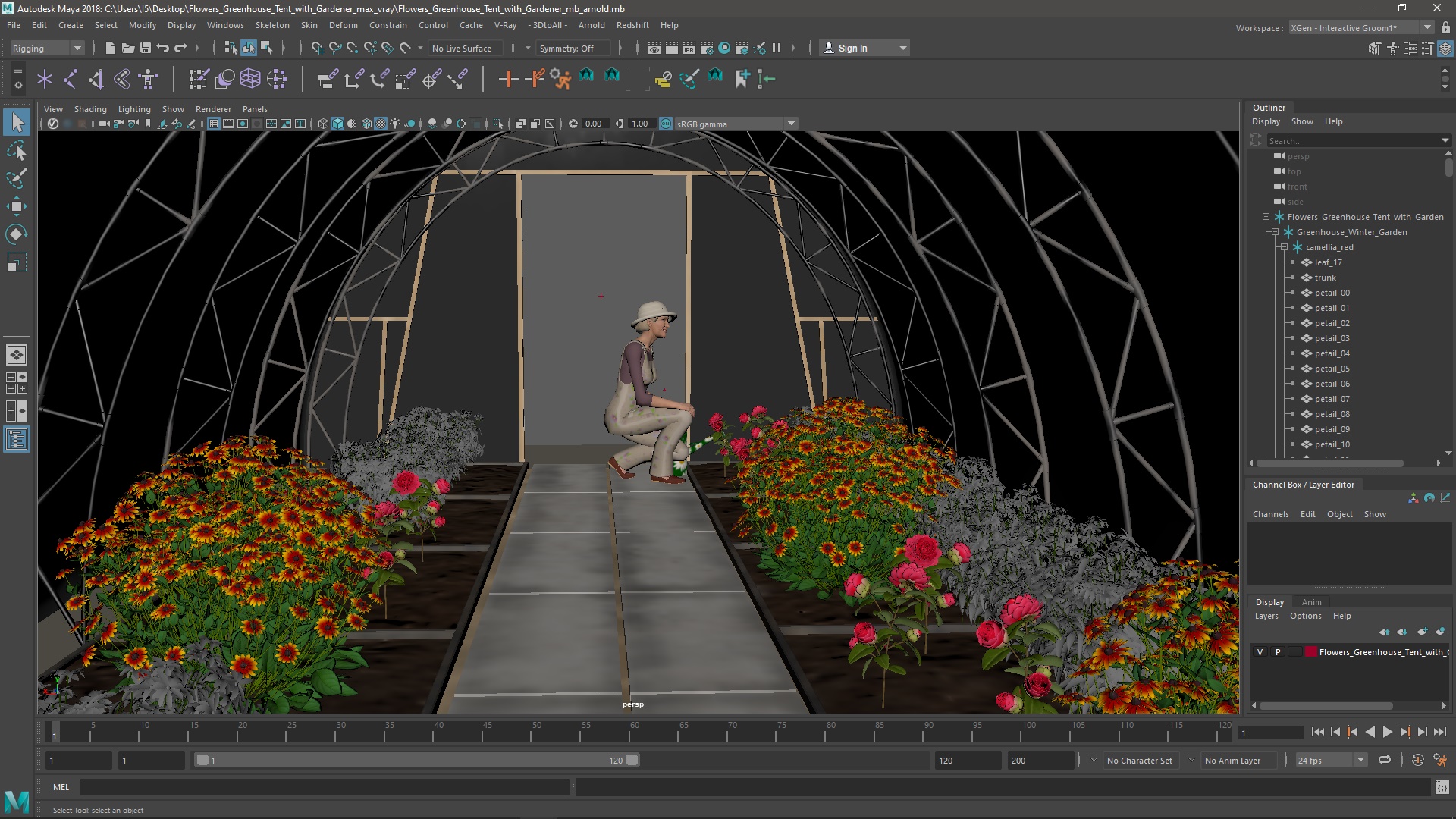Toggle layer visibility V box
This screenshot has width=1456, height=819.
[1260, 652]
